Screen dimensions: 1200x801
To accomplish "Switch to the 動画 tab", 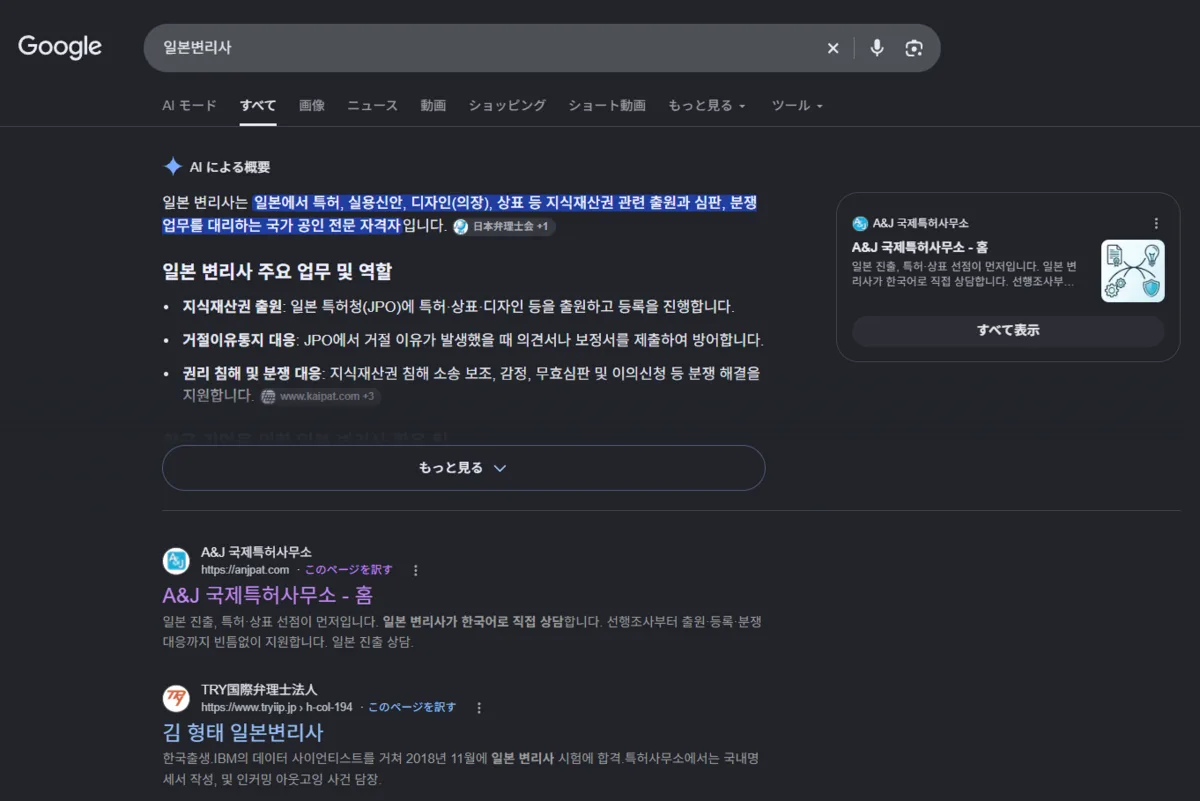I will [x=433, y=105].
